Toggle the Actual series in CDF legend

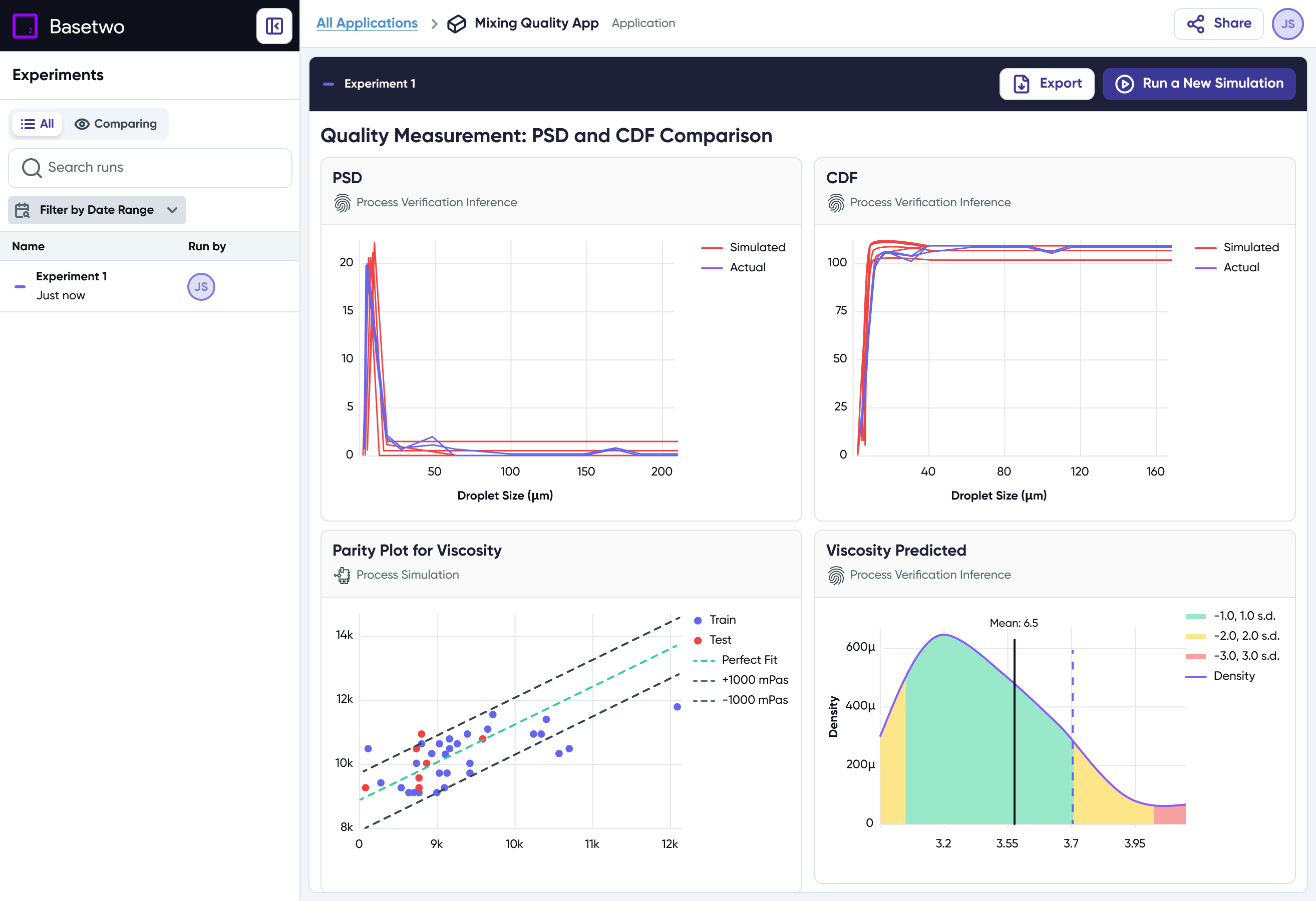pos(1228,267)
